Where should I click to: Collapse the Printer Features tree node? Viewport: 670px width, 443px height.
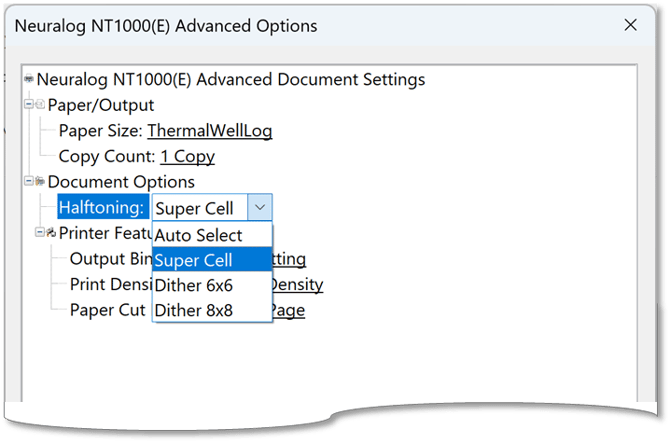point(40,233)
